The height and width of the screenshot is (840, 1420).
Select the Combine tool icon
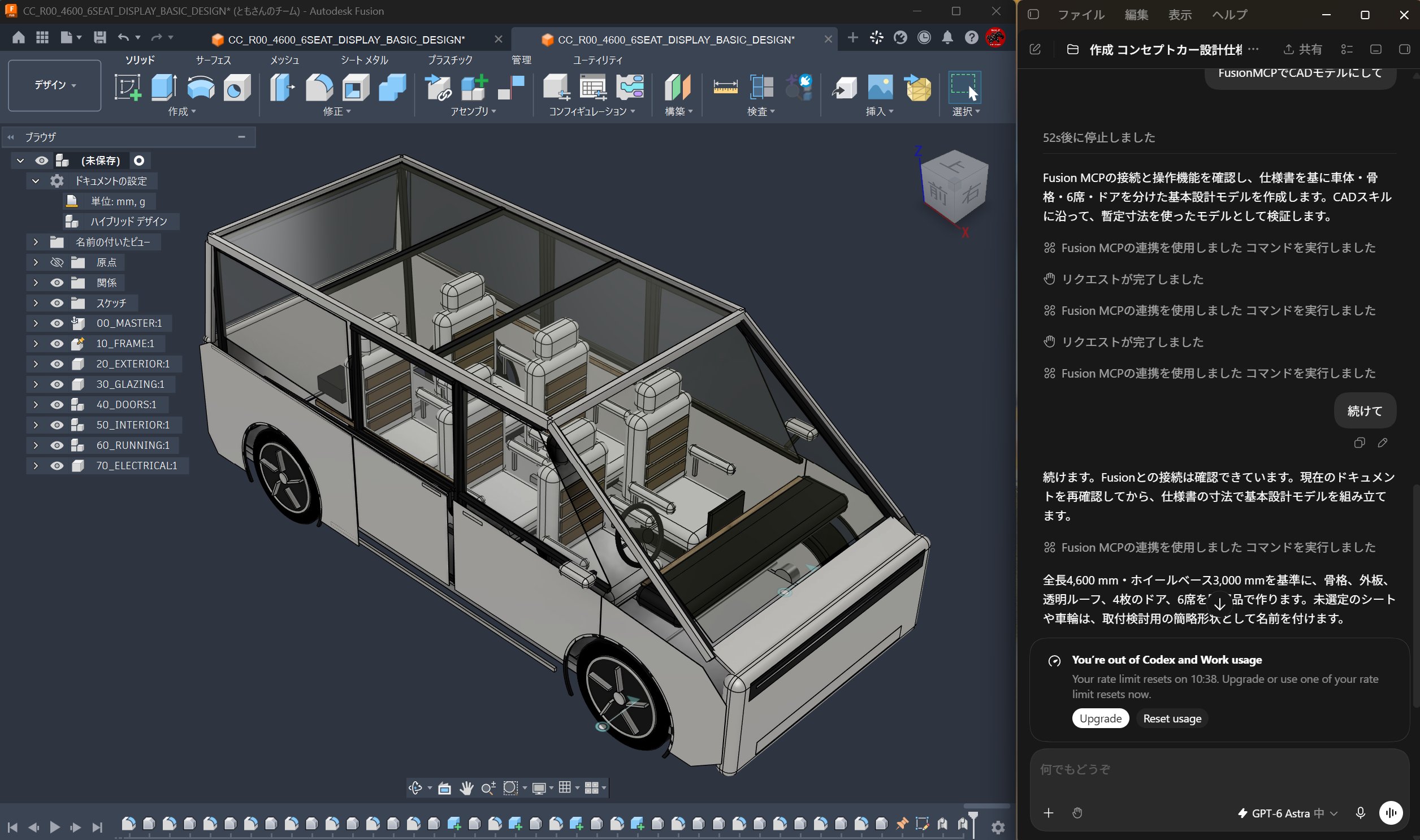(x=392, y=88)
